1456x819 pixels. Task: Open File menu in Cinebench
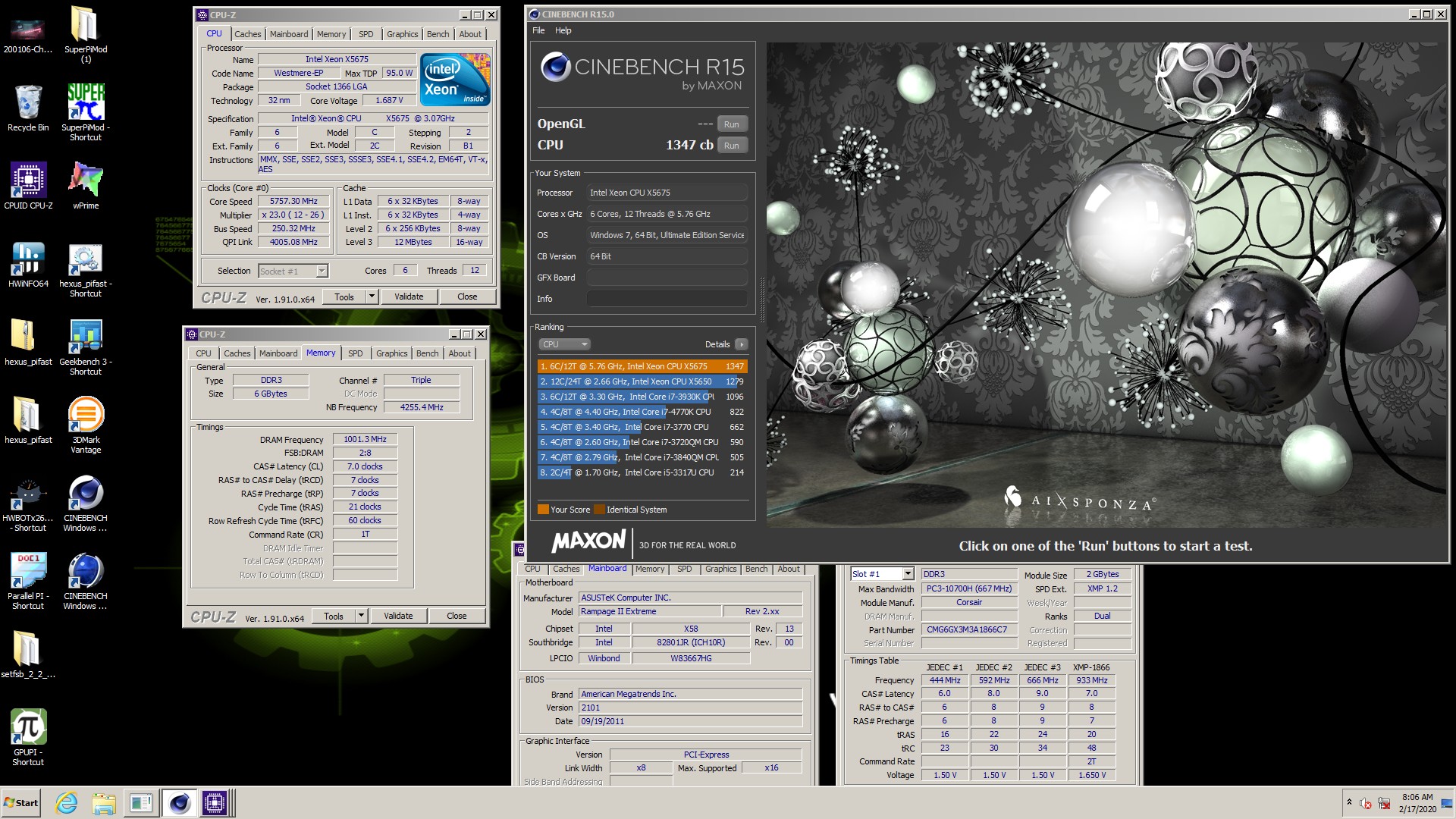pos(538,30)
